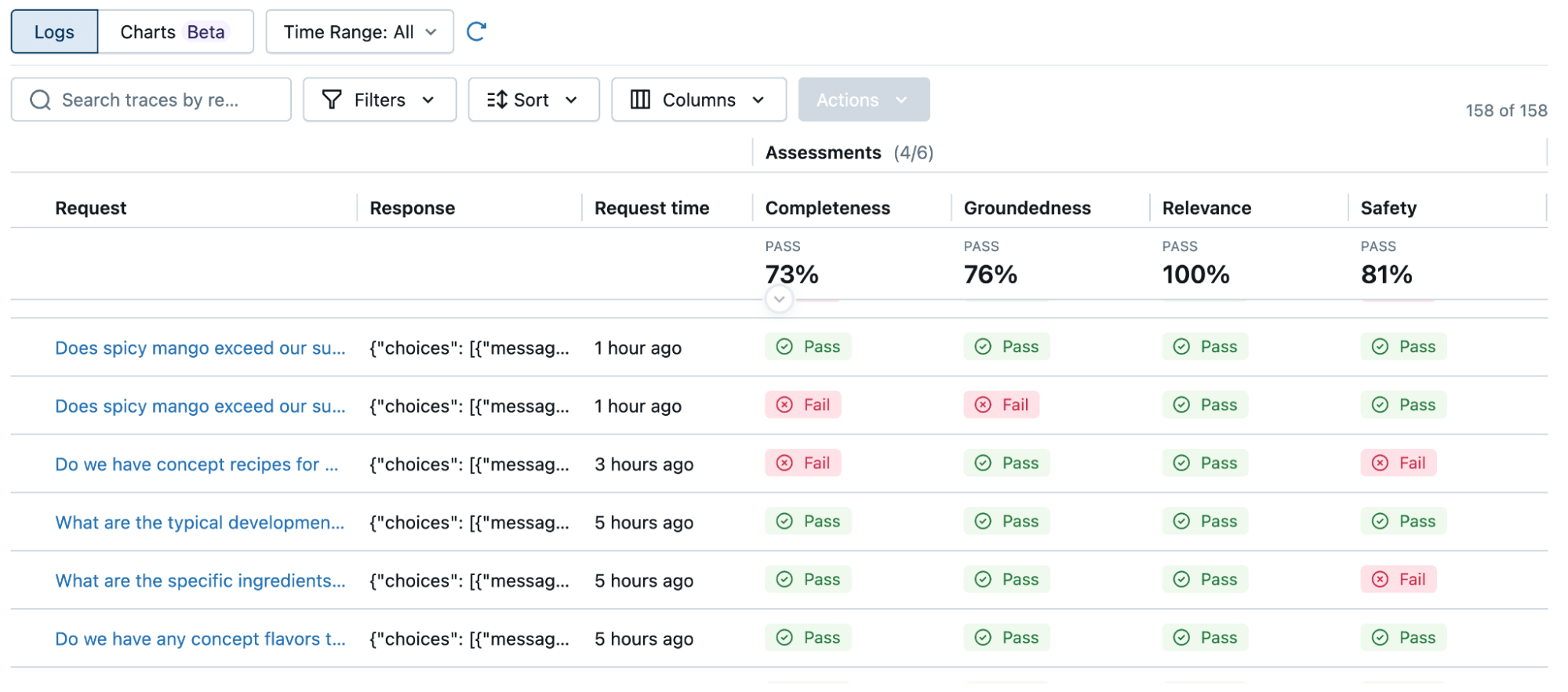Click Groundedness Fail badge in second row
The width and height of the screenshot is (1568, 692).
[1002, 405]
